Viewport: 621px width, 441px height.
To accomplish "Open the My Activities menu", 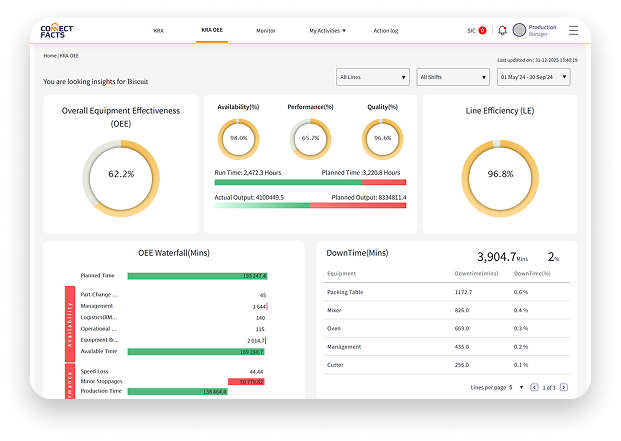I will point(327,31).
